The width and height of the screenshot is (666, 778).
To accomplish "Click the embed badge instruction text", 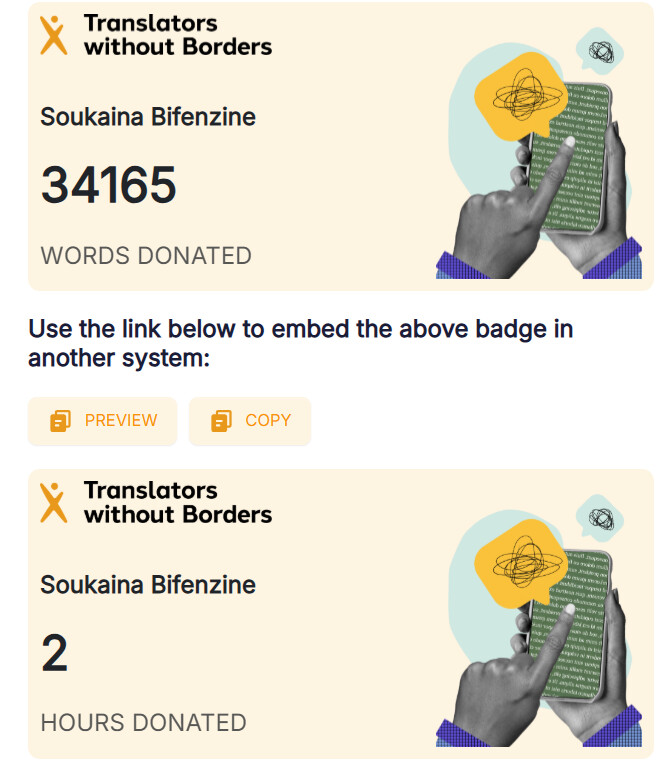I will [x=300, y=343].
